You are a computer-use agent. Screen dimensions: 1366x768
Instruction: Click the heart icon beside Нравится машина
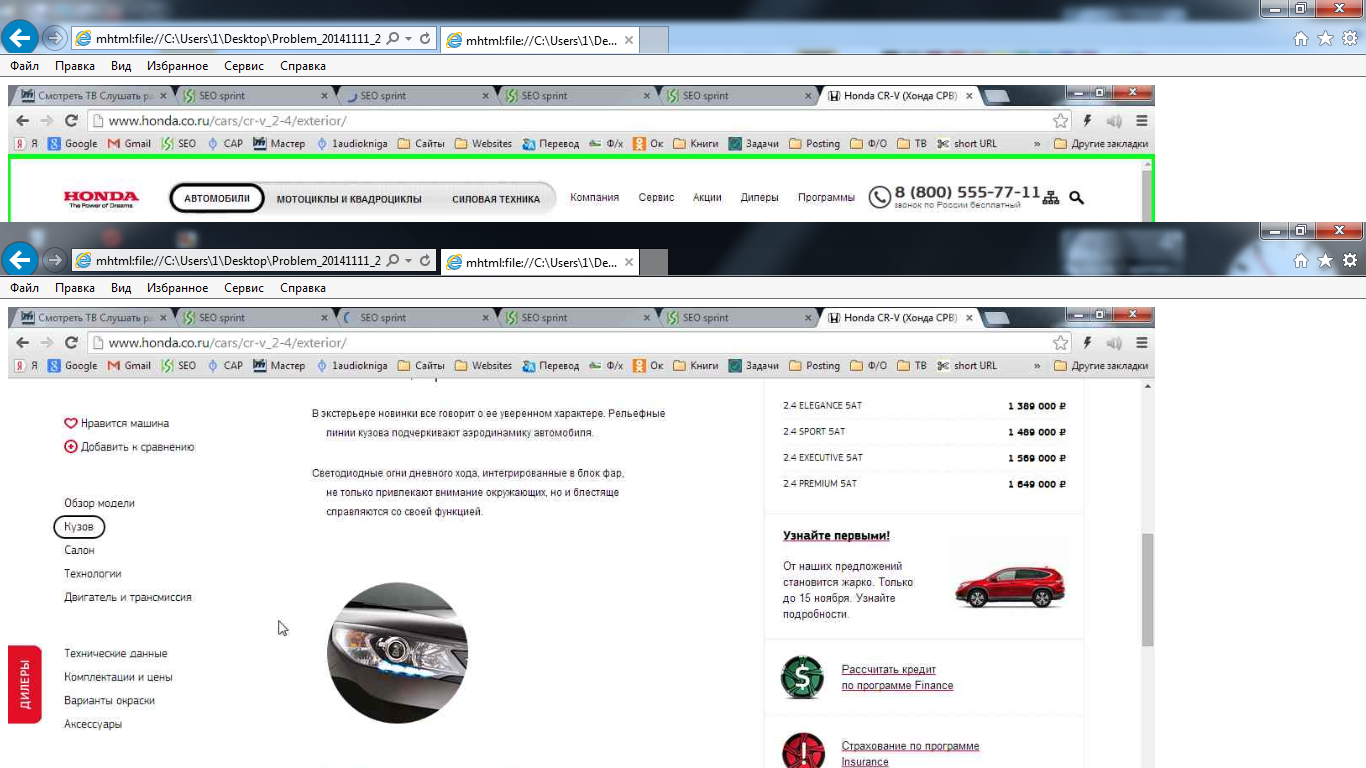pos(71,423)
